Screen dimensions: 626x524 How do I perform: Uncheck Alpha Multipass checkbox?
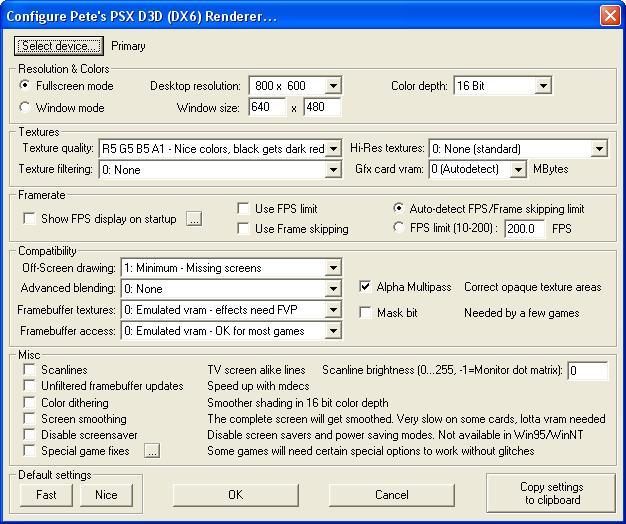click(x=365, y=287)
